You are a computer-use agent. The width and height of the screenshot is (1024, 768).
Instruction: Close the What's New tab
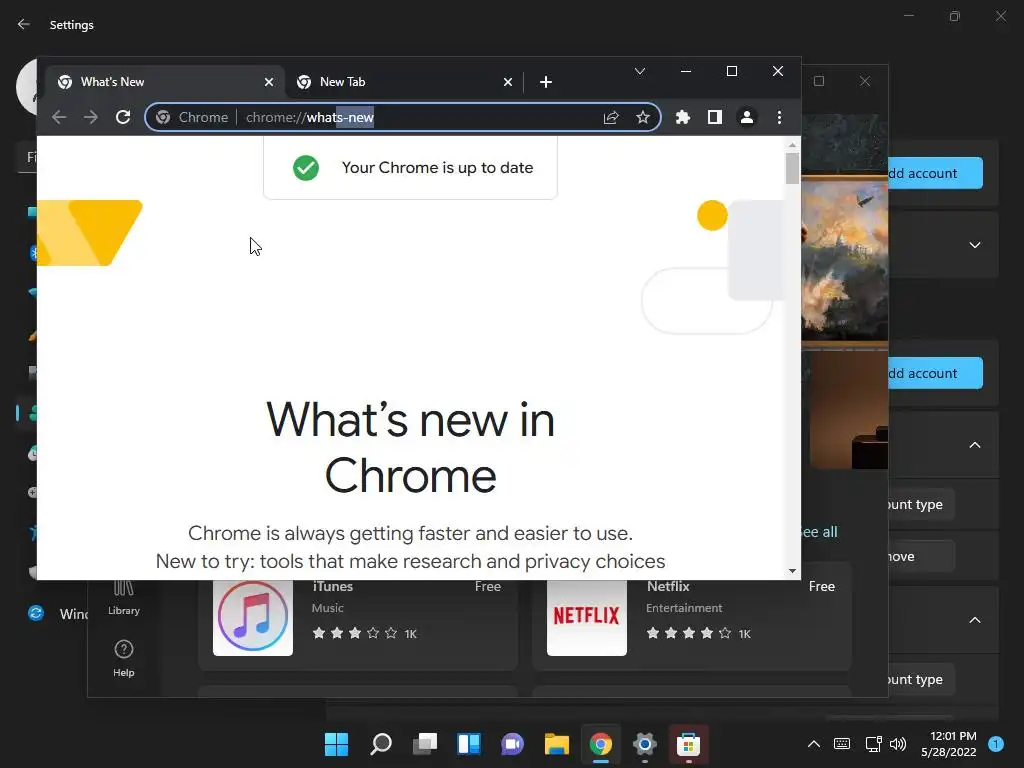(x=268, y=82)
